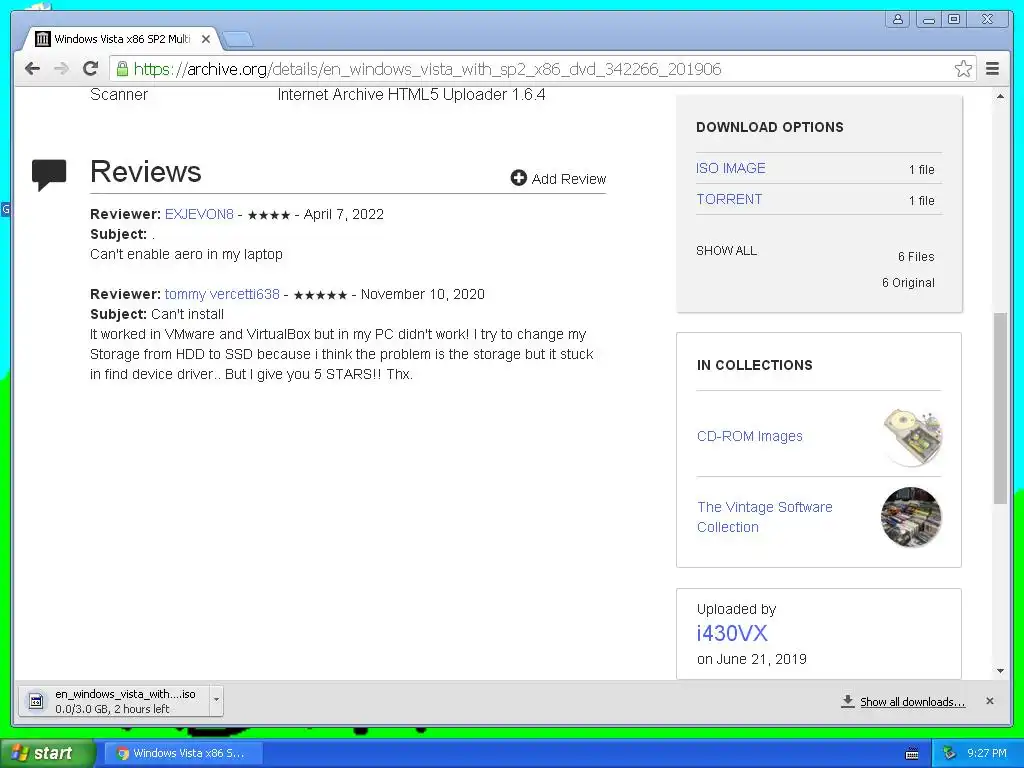
Task: Go forward with the browser forward arrow
Action: pos(61,69)
